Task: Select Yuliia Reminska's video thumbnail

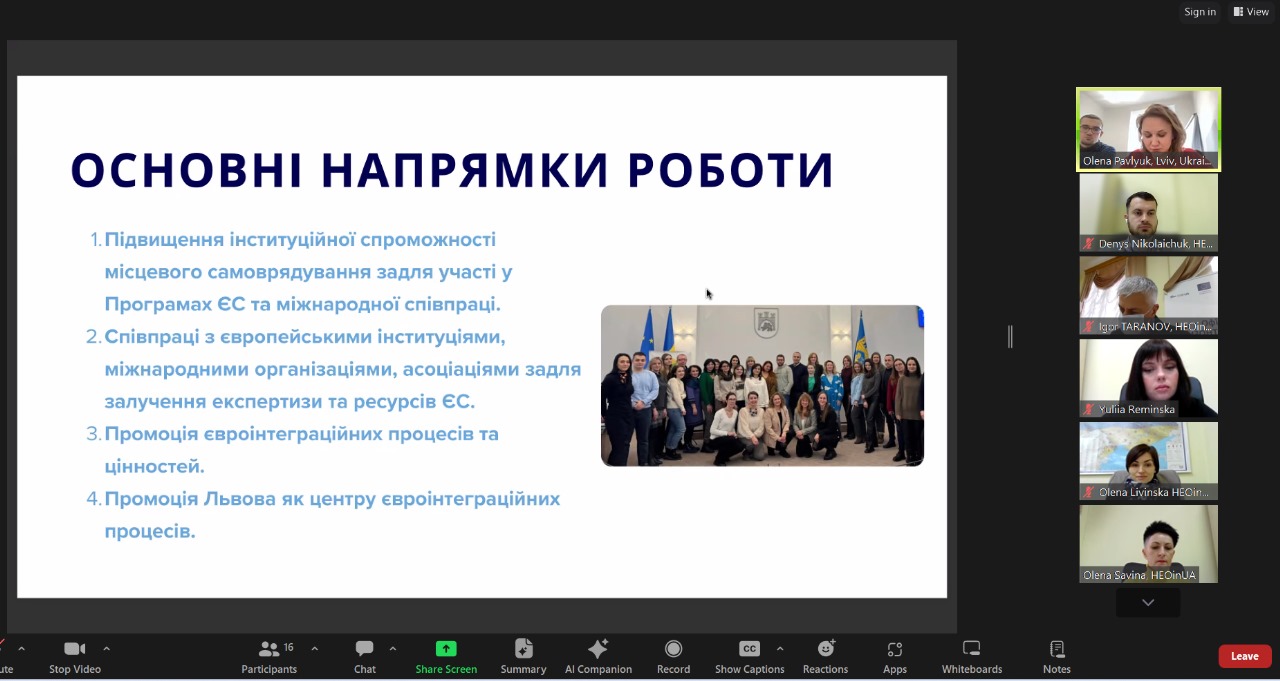Action: tap(1148, 378)
